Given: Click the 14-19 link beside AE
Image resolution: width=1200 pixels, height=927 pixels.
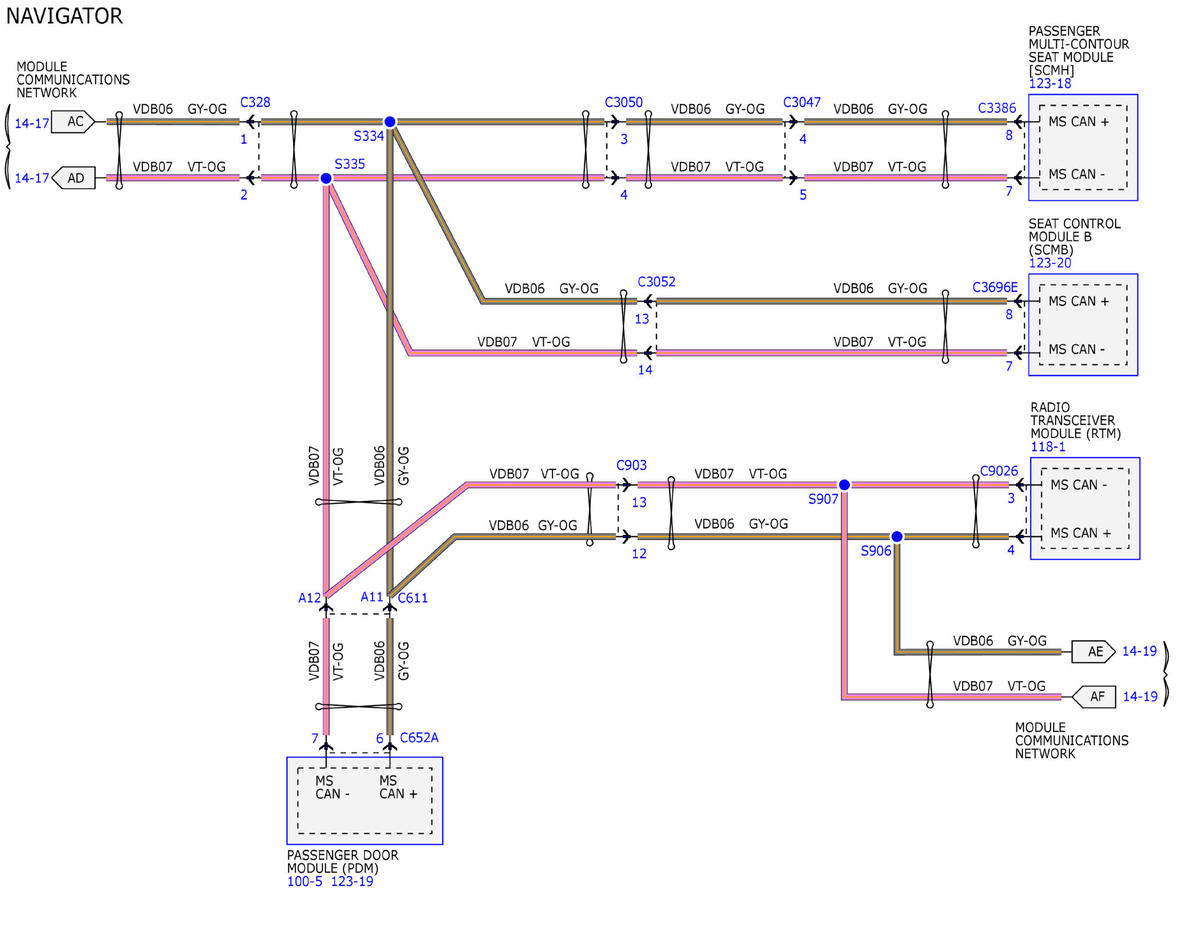Looking at the screenshot, I should 1140,651.
